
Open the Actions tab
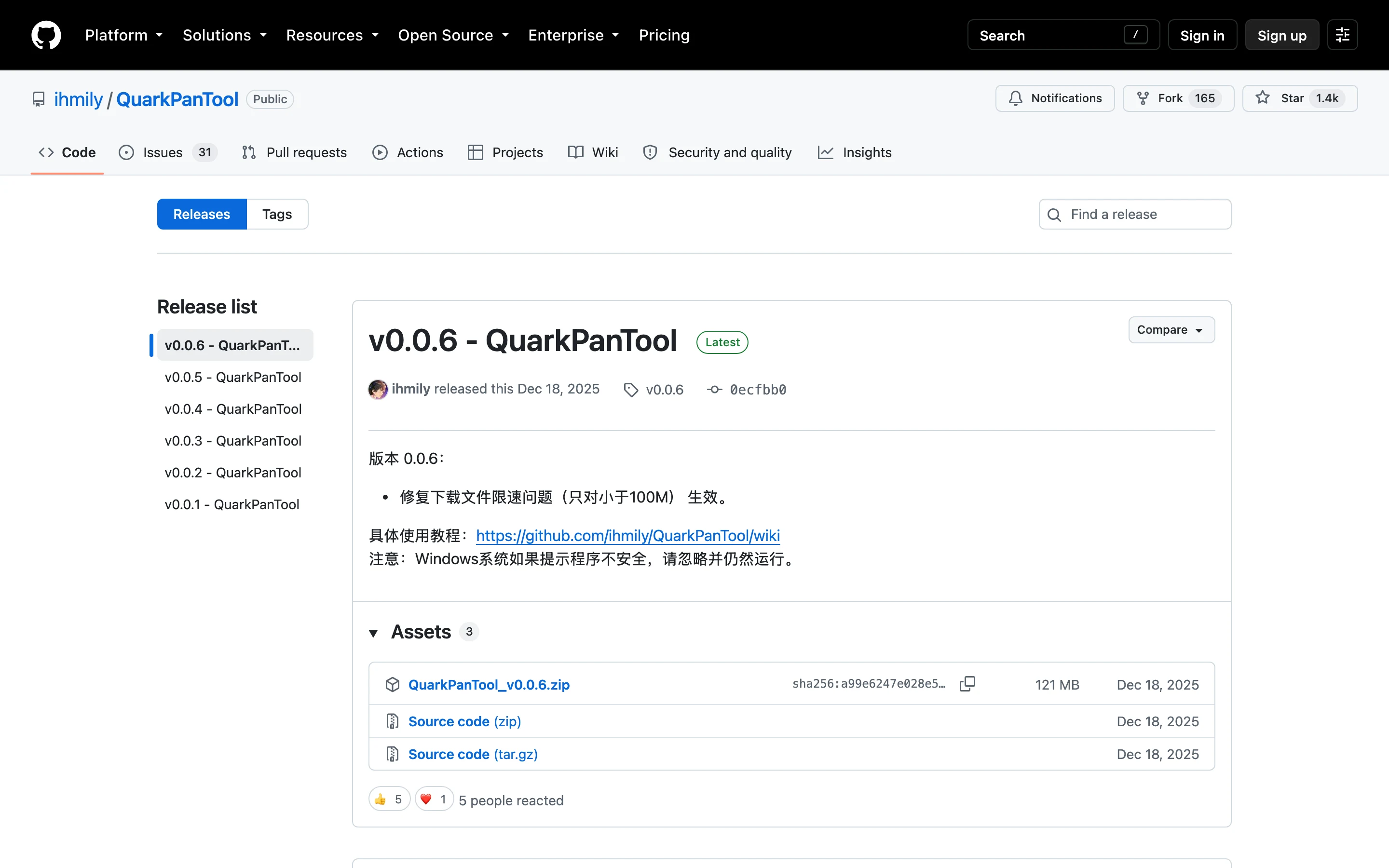coord(408,152)
